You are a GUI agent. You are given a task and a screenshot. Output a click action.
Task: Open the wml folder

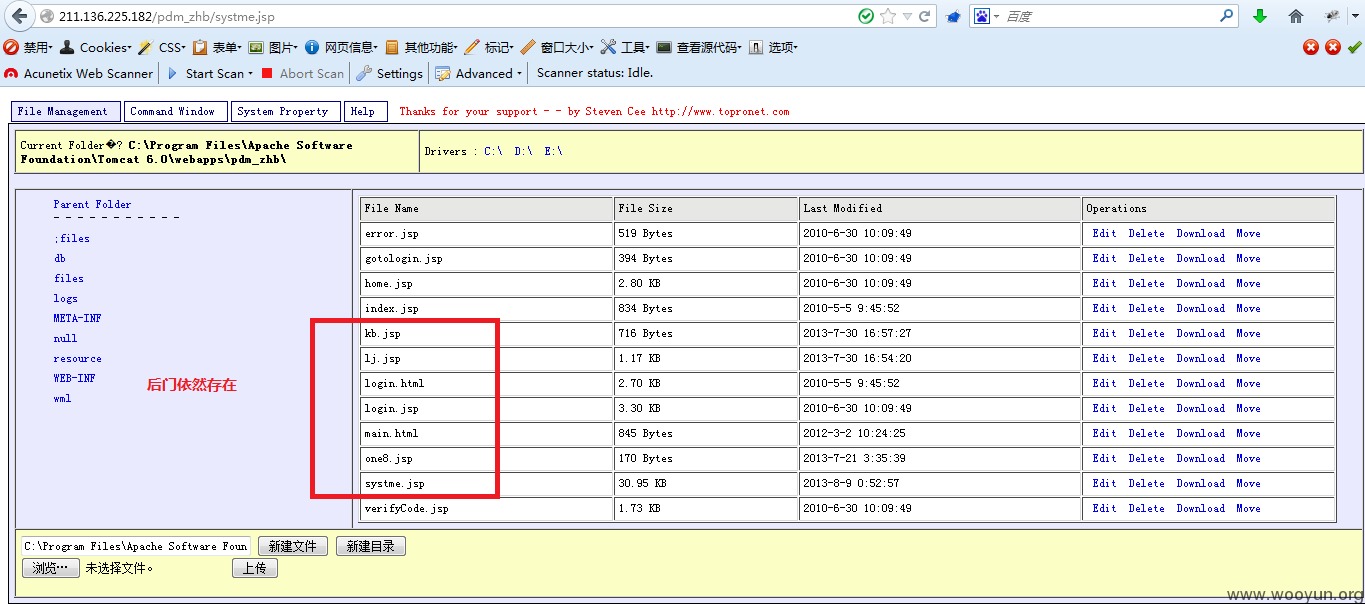(62, 398)
